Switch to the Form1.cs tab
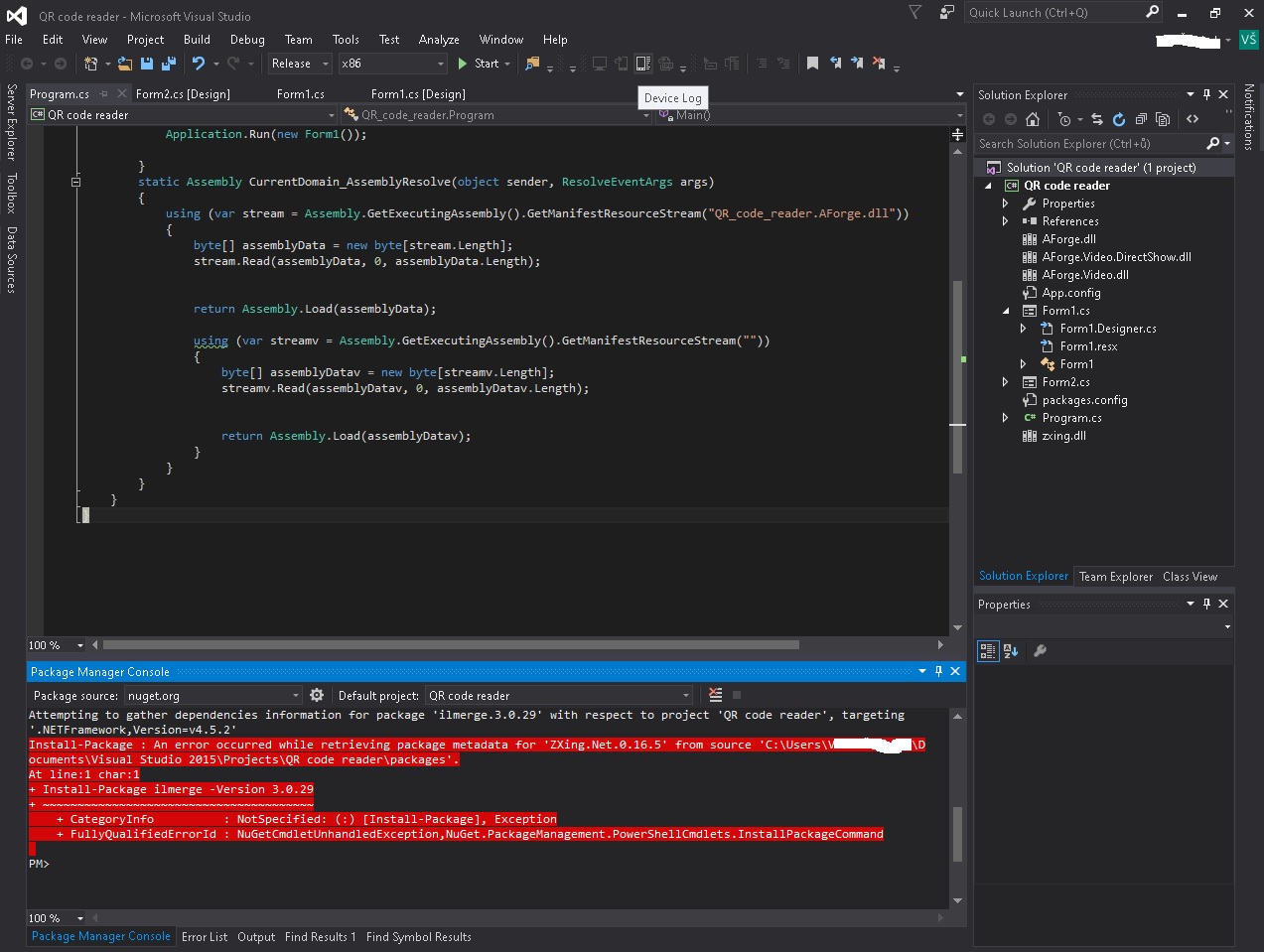Viewport: 1264px width, 952px height. 300,94
